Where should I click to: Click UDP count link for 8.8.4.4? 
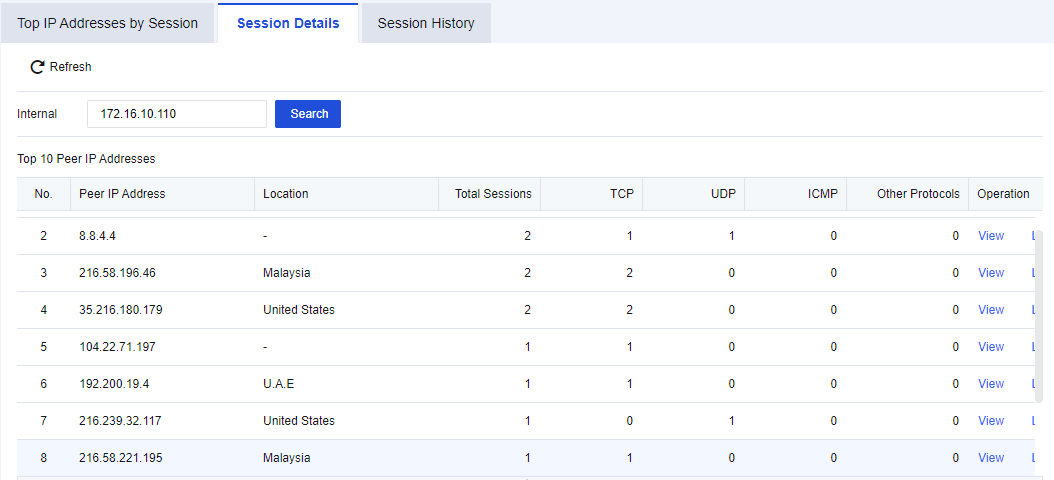(731, 236)
